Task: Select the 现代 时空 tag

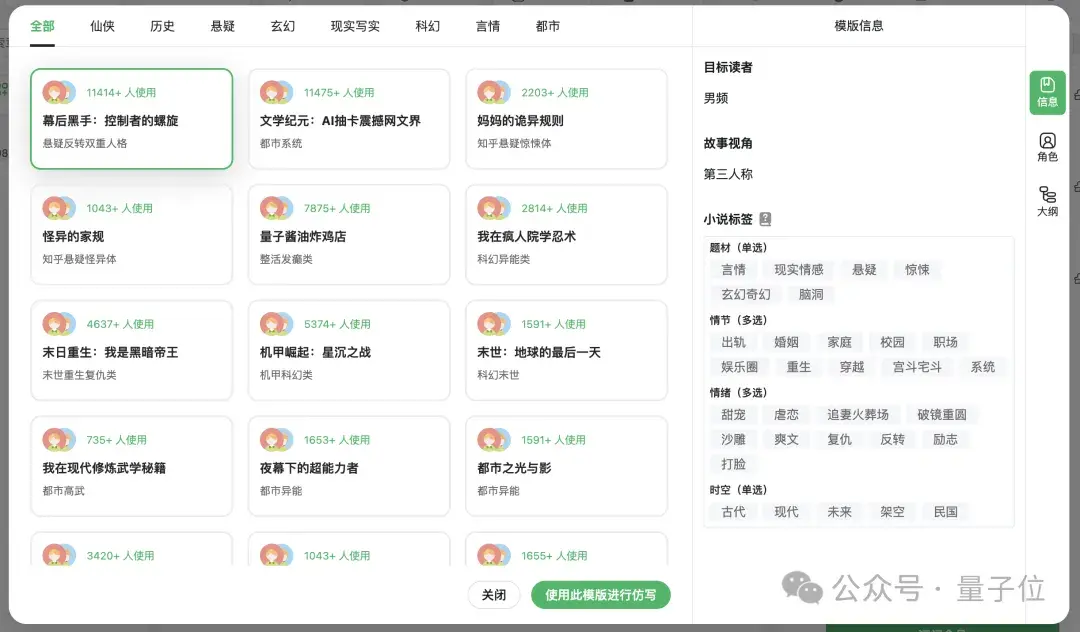Action: [x=786, y=512]
